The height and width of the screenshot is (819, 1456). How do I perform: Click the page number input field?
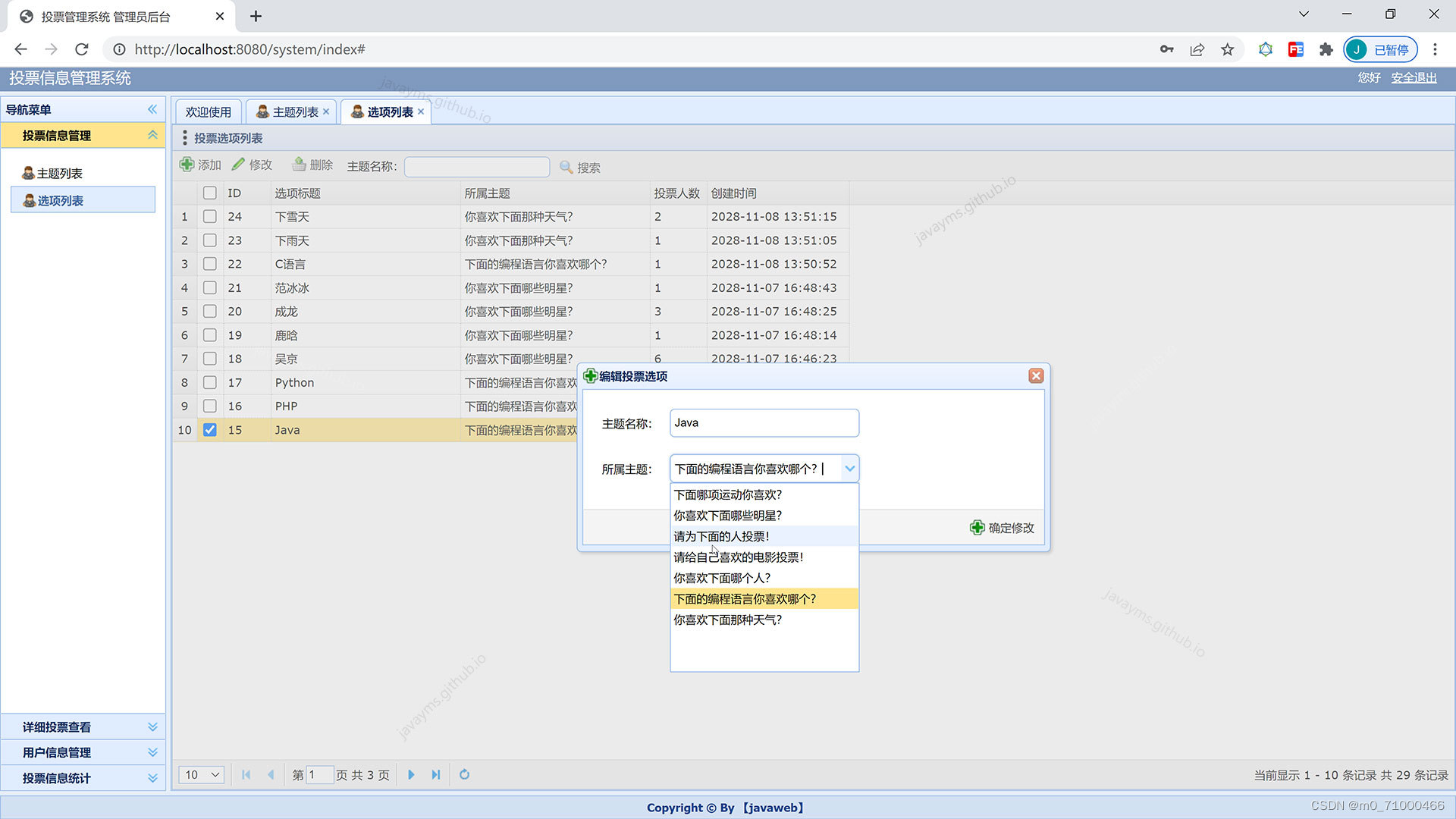[x=319, y=774]
